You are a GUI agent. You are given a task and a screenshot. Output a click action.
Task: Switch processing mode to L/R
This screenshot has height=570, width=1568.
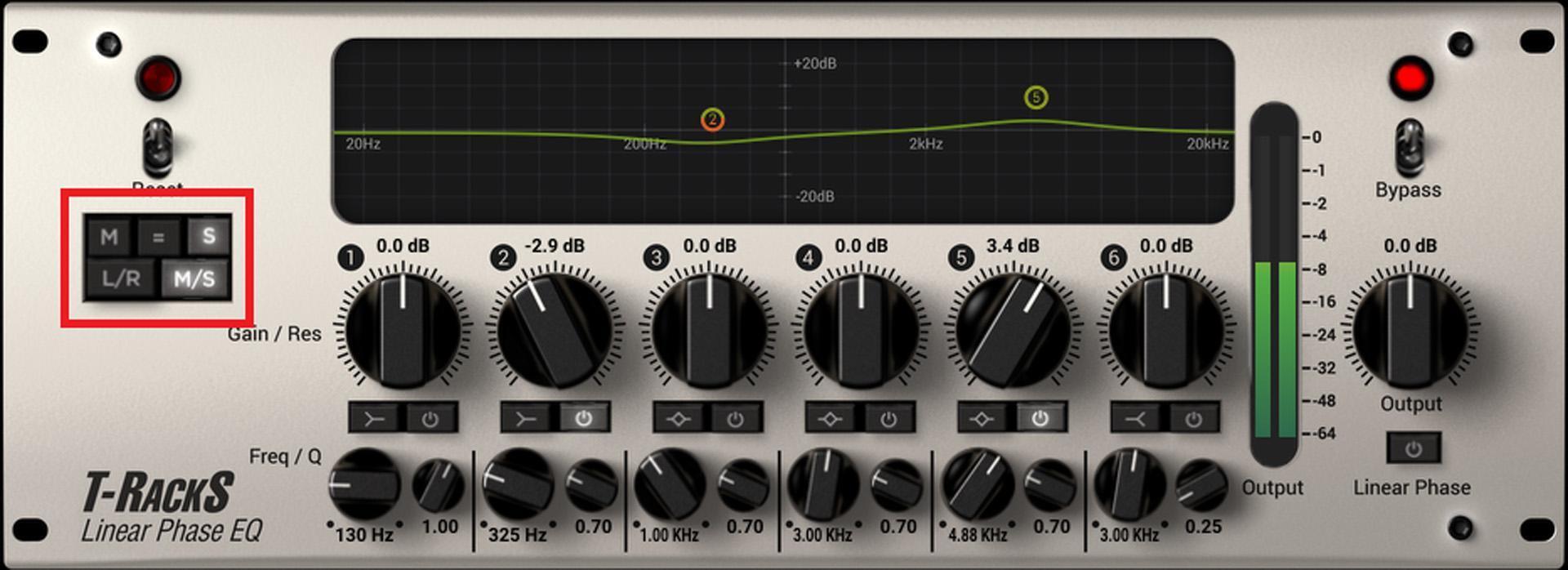pos(121,279)
